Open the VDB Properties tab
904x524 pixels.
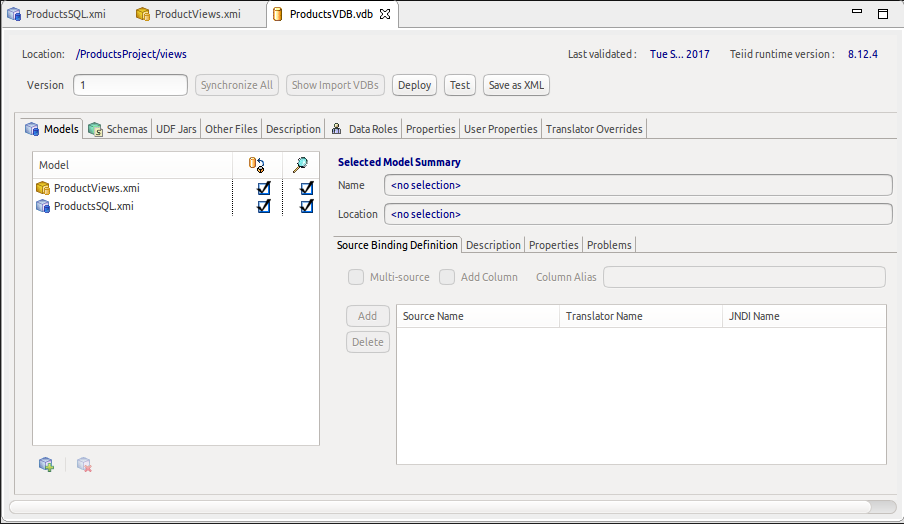(431, 129)
